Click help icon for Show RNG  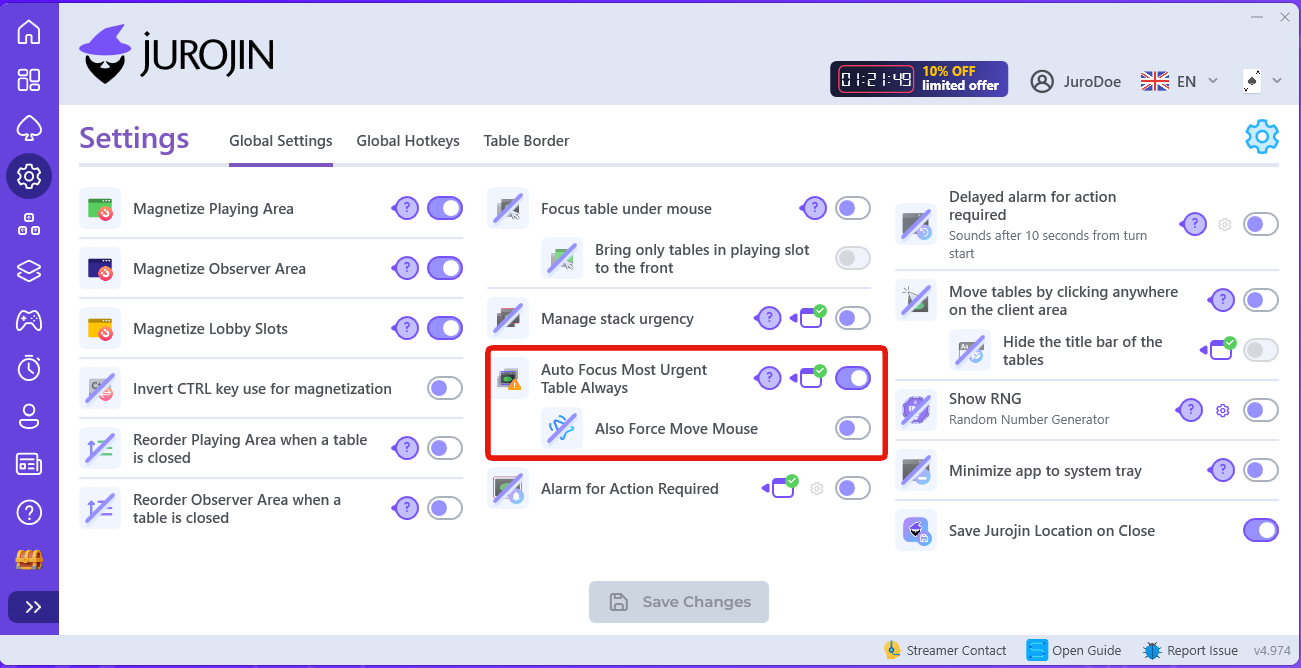[x=1190, y=410]
